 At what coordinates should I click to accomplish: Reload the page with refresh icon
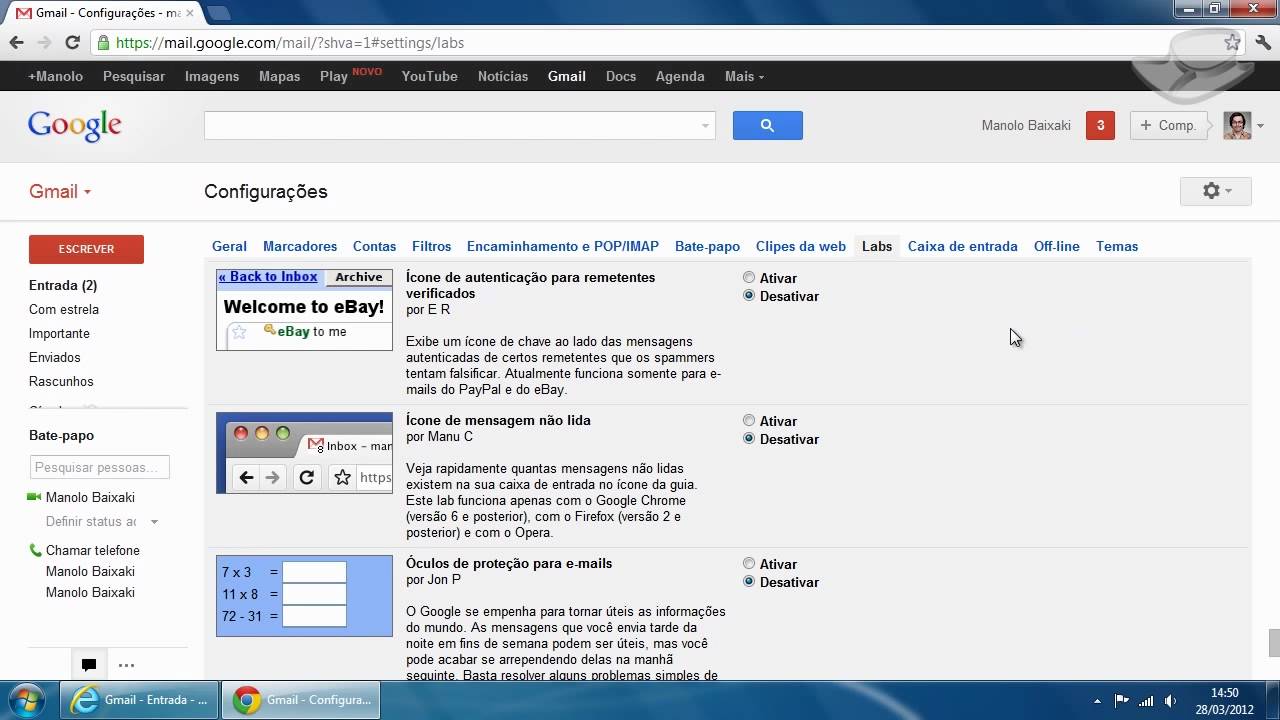(x=72, y=42)
